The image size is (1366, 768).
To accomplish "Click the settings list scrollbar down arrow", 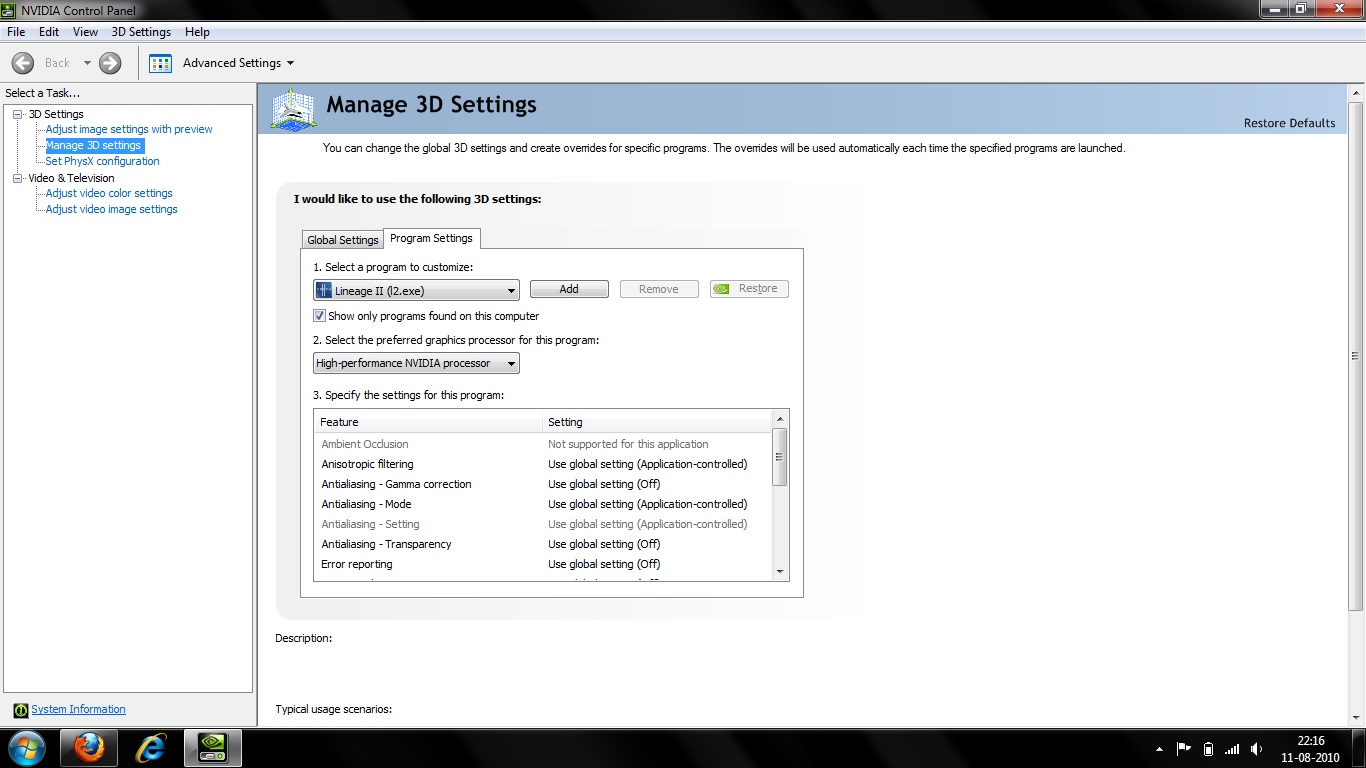I will coord(780,572).
